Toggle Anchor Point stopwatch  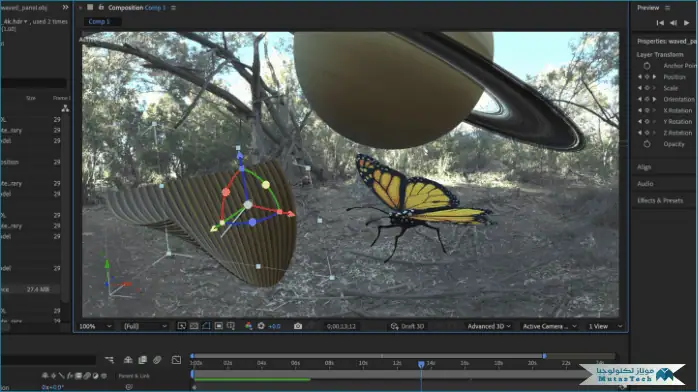[x=647, y=66]
